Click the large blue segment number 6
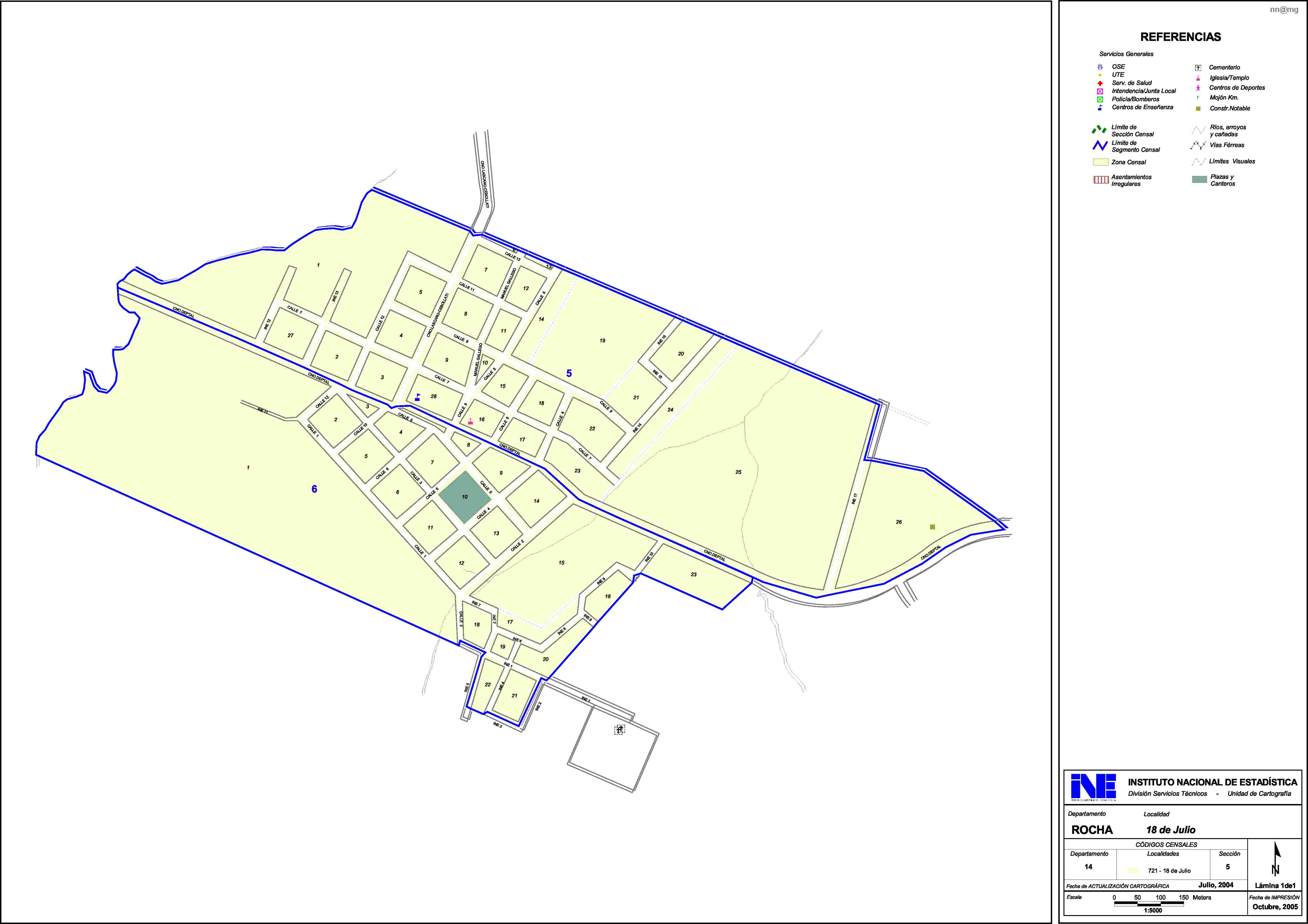This screenshot has width=1308, height=924. (x=314, y=489)
